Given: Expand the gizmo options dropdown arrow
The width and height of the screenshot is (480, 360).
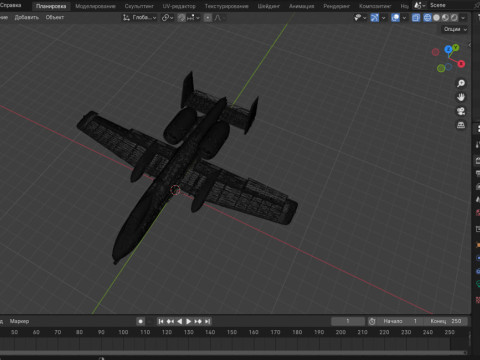Looking at the screenshot, I should coord(383,18).
